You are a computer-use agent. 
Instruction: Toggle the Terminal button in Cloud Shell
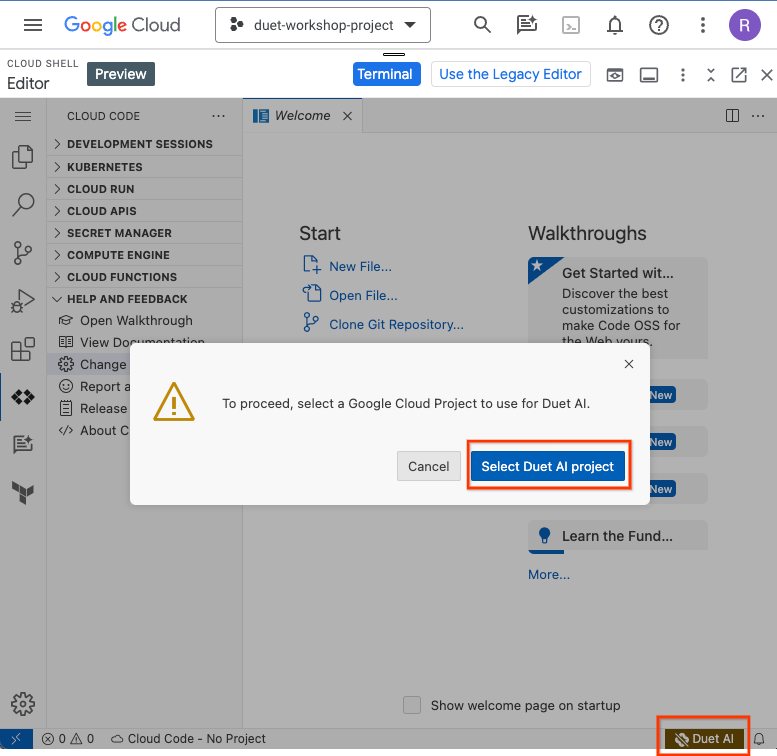coord(384,74)
